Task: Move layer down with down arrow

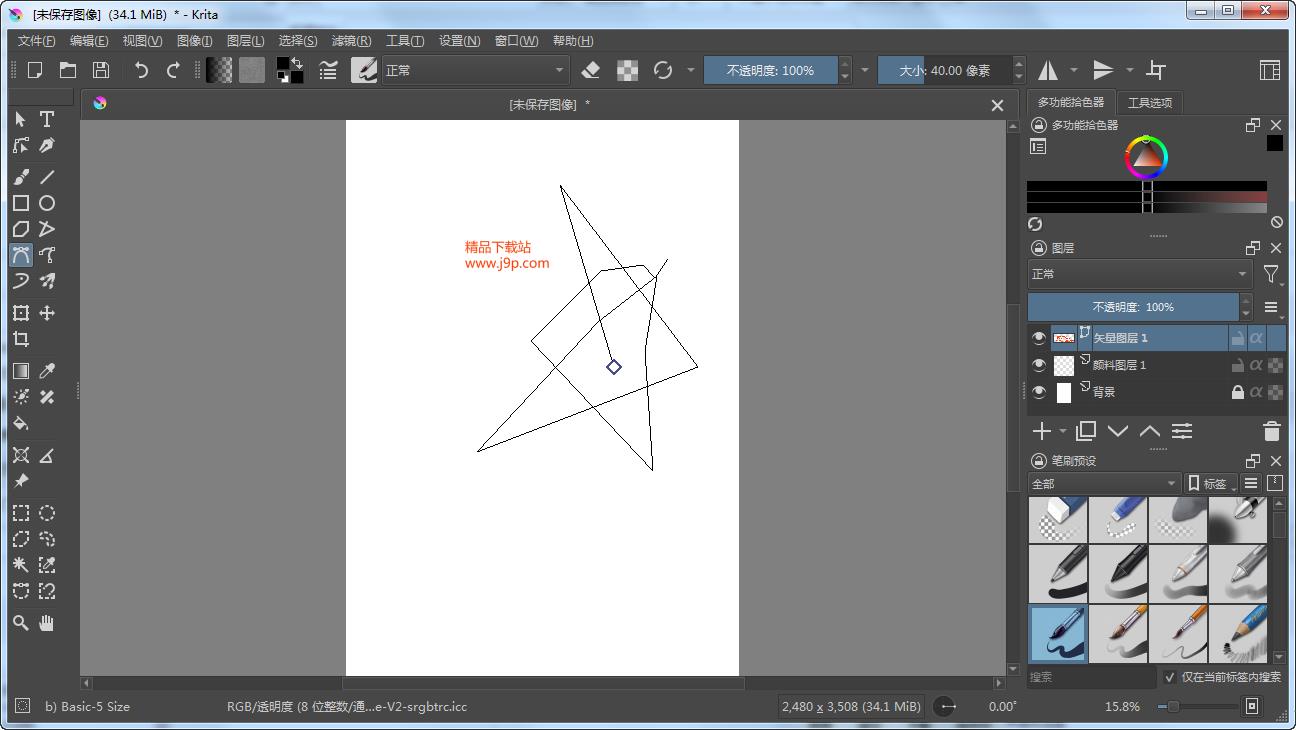Action: pyautogui.click(x=1118, y=431)
